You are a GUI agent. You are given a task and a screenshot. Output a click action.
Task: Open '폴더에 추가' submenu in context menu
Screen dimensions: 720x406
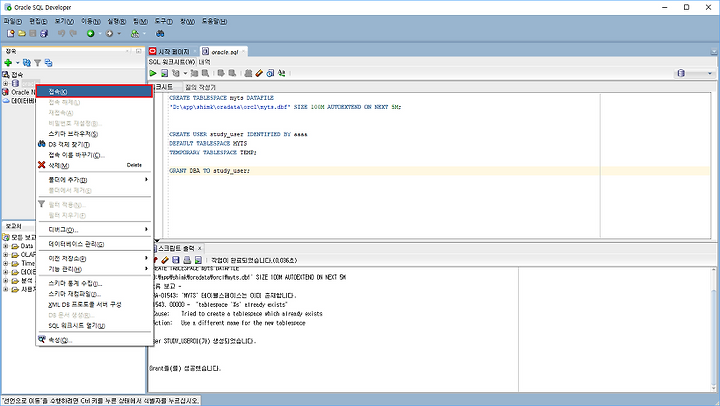coord(94,180)
